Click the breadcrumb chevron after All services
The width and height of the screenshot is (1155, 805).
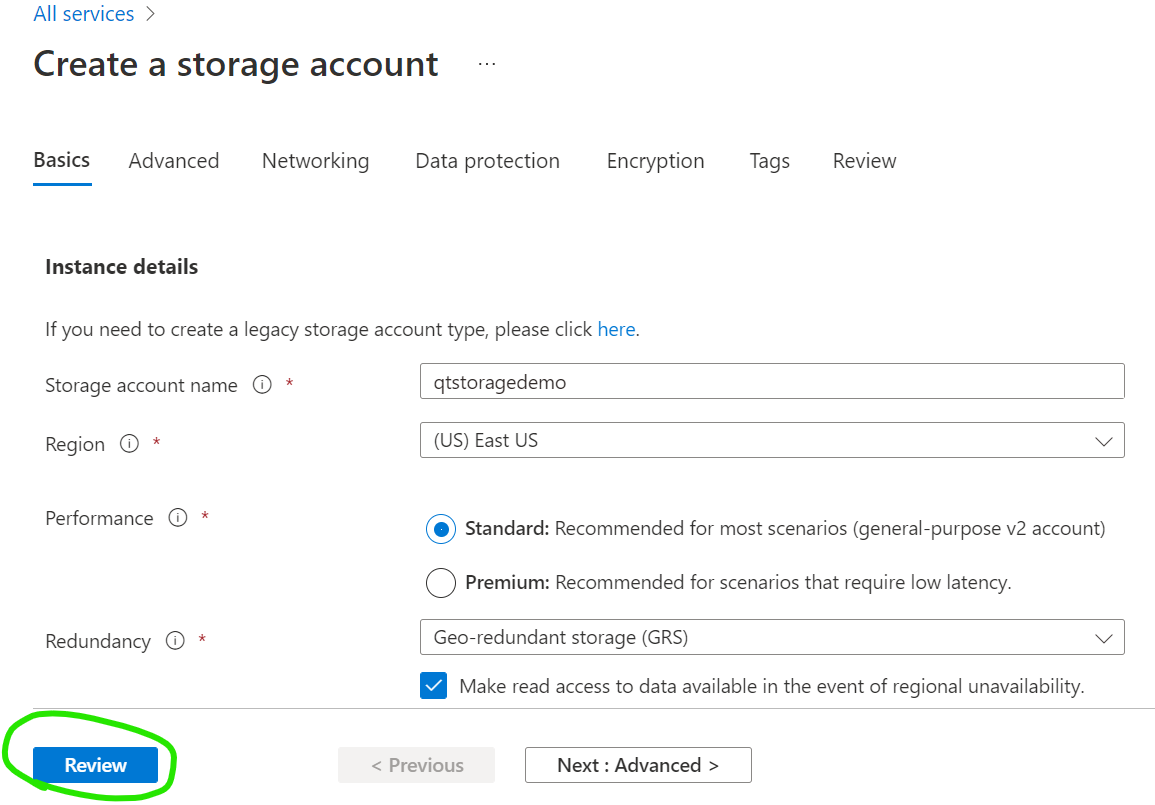(150, 14)
